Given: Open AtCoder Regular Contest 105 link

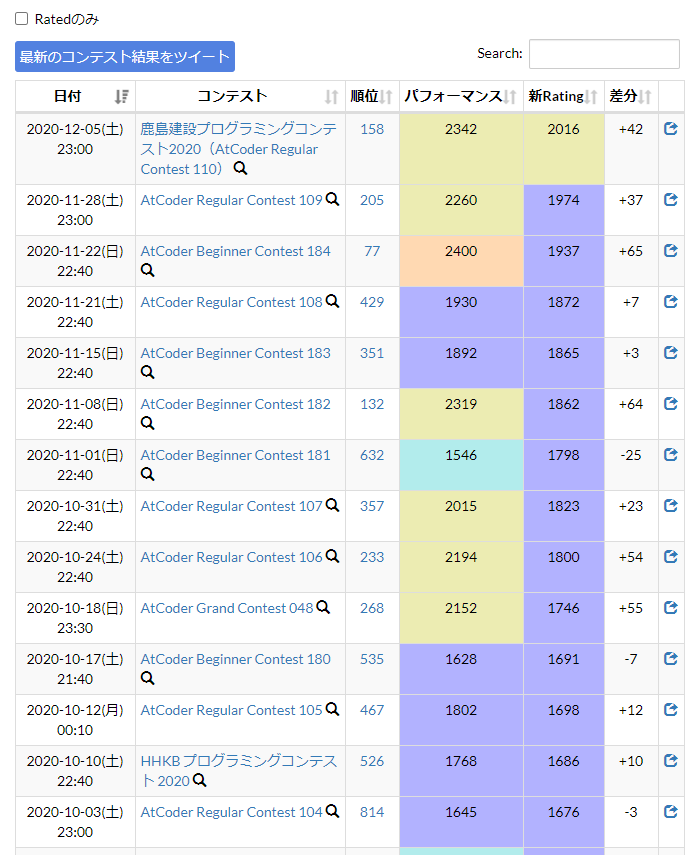Looking at the screenshot, I should coord(231,710).
